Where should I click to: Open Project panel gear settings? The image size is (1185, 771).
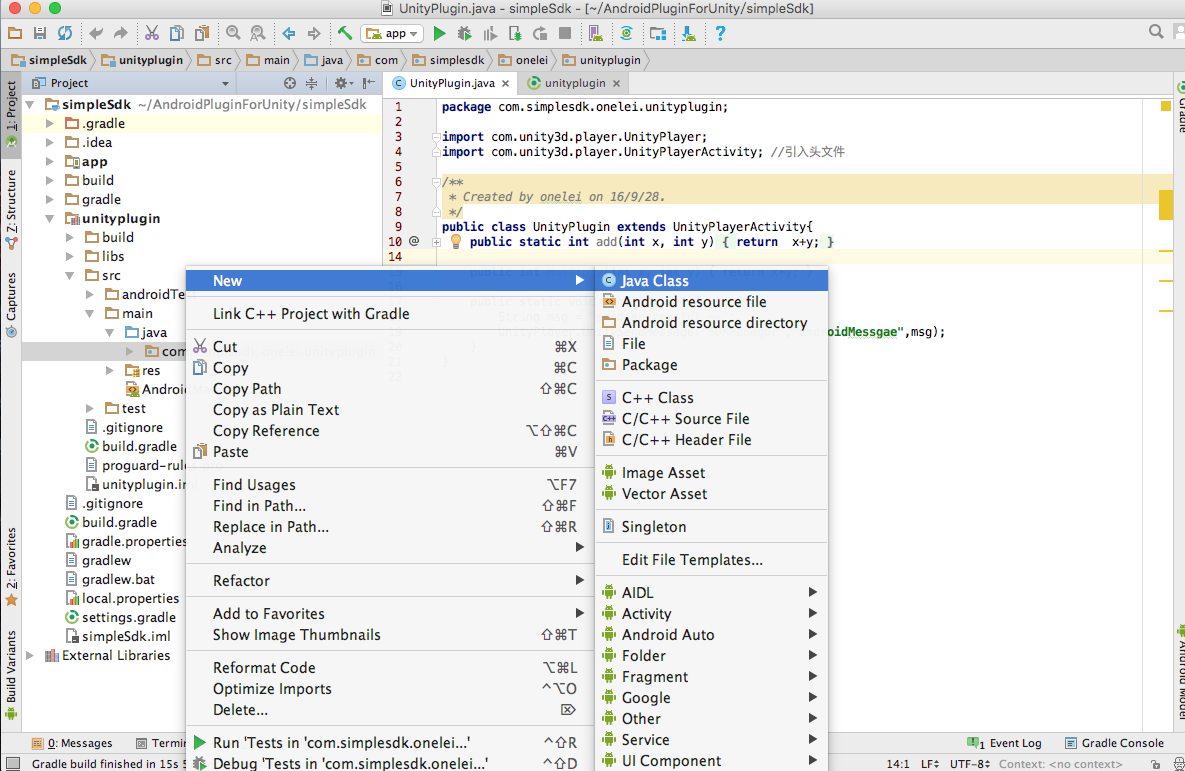(343, 83)
